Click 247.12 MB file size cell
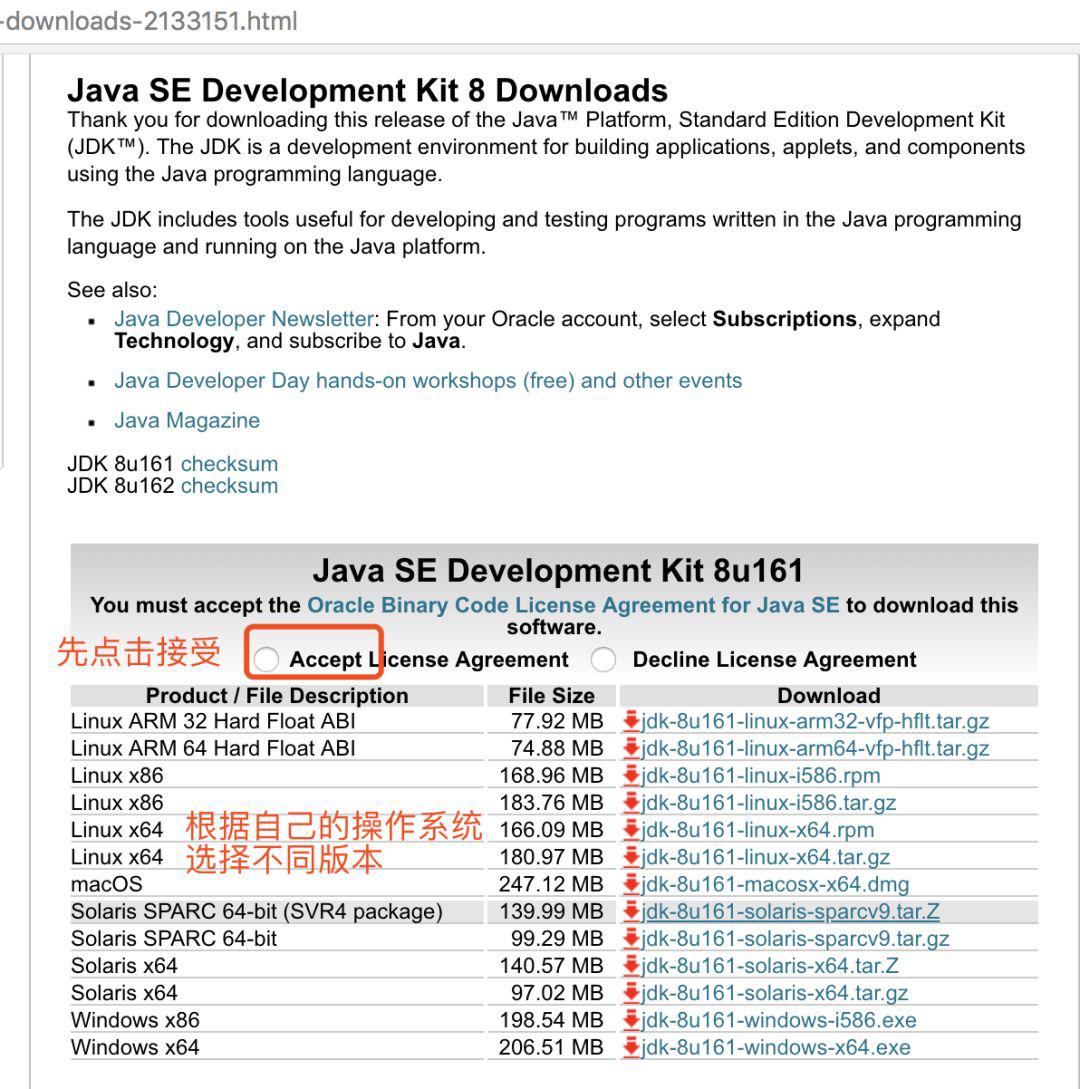 point(551,883)
